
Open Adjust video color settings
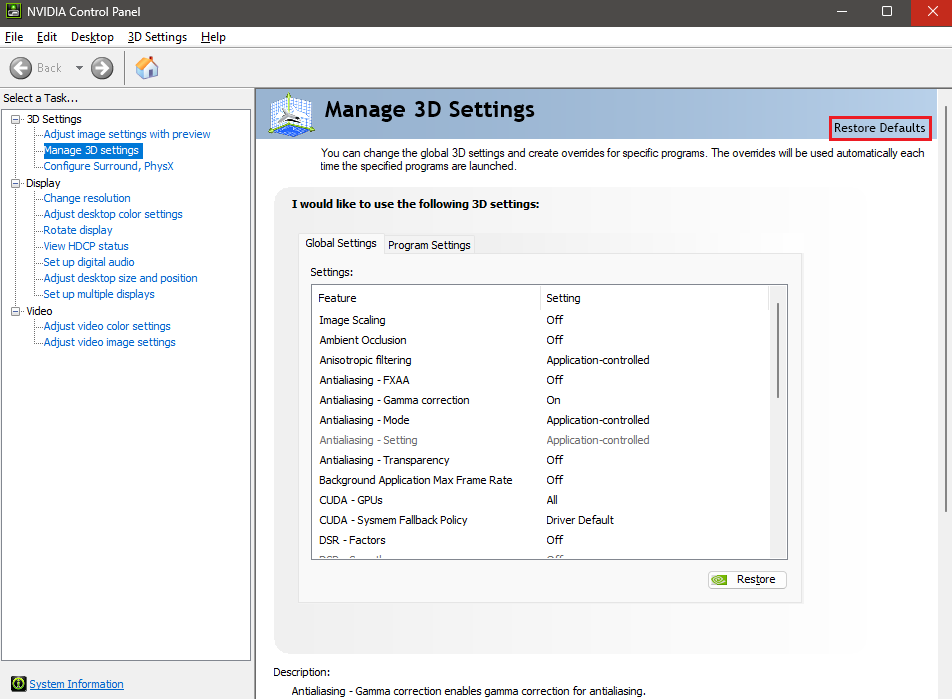pyautogui.click(x=107, y=326)
